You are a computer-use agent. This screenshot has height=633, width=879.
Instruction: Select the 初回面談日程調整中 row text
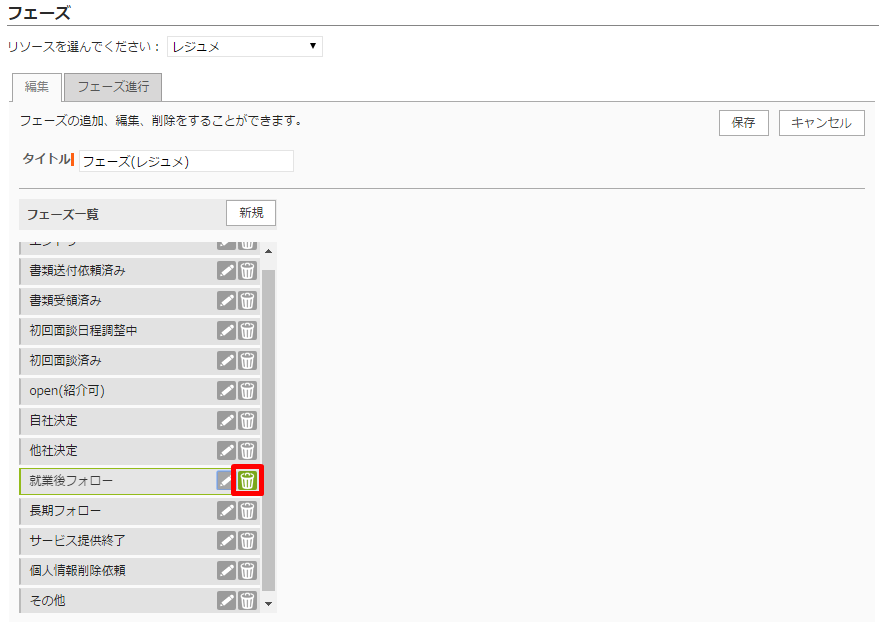coord(84,331)
